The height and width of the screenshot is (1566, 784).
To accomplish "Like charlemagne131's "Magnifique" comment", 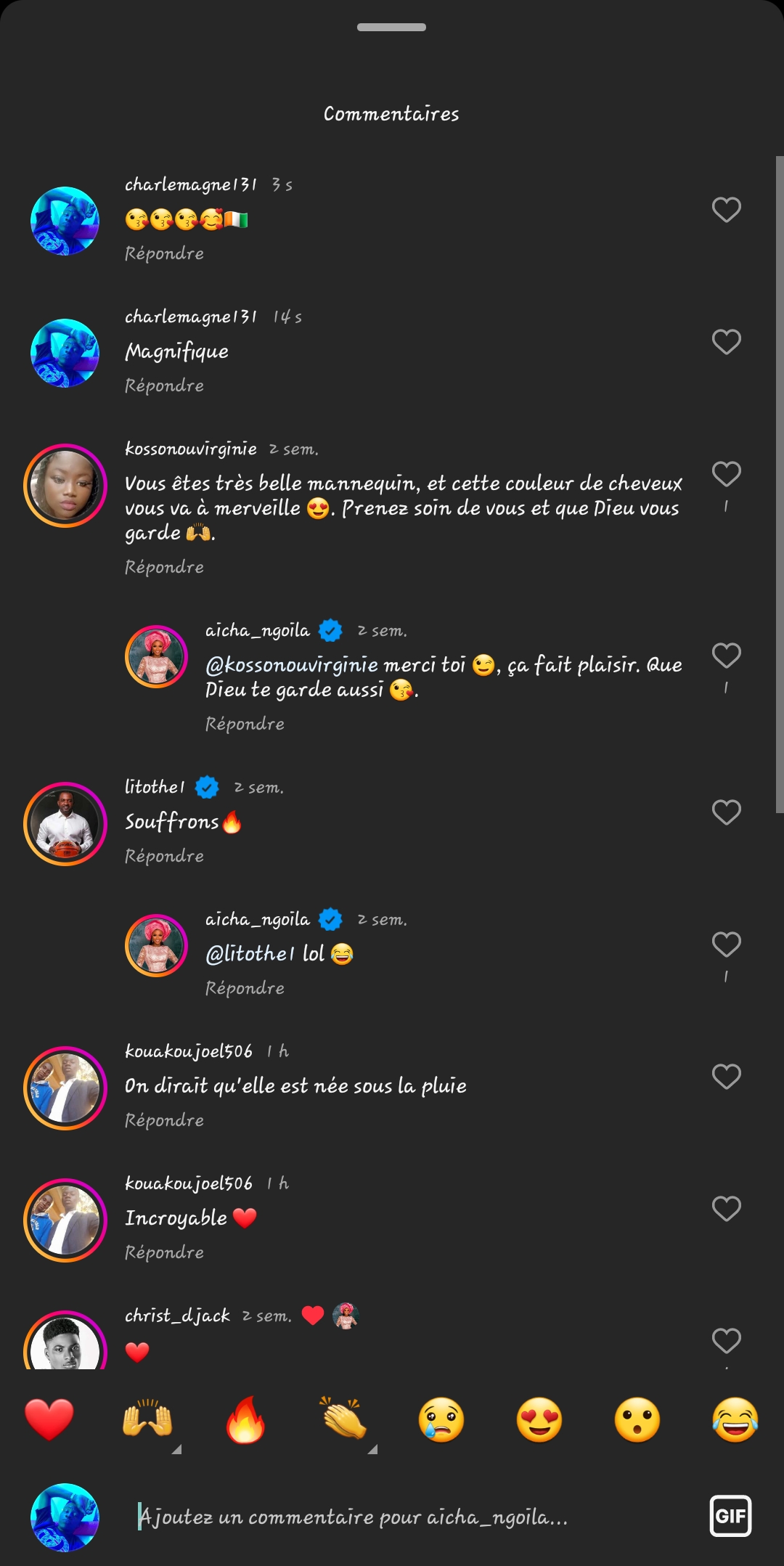I will [726, 342].
